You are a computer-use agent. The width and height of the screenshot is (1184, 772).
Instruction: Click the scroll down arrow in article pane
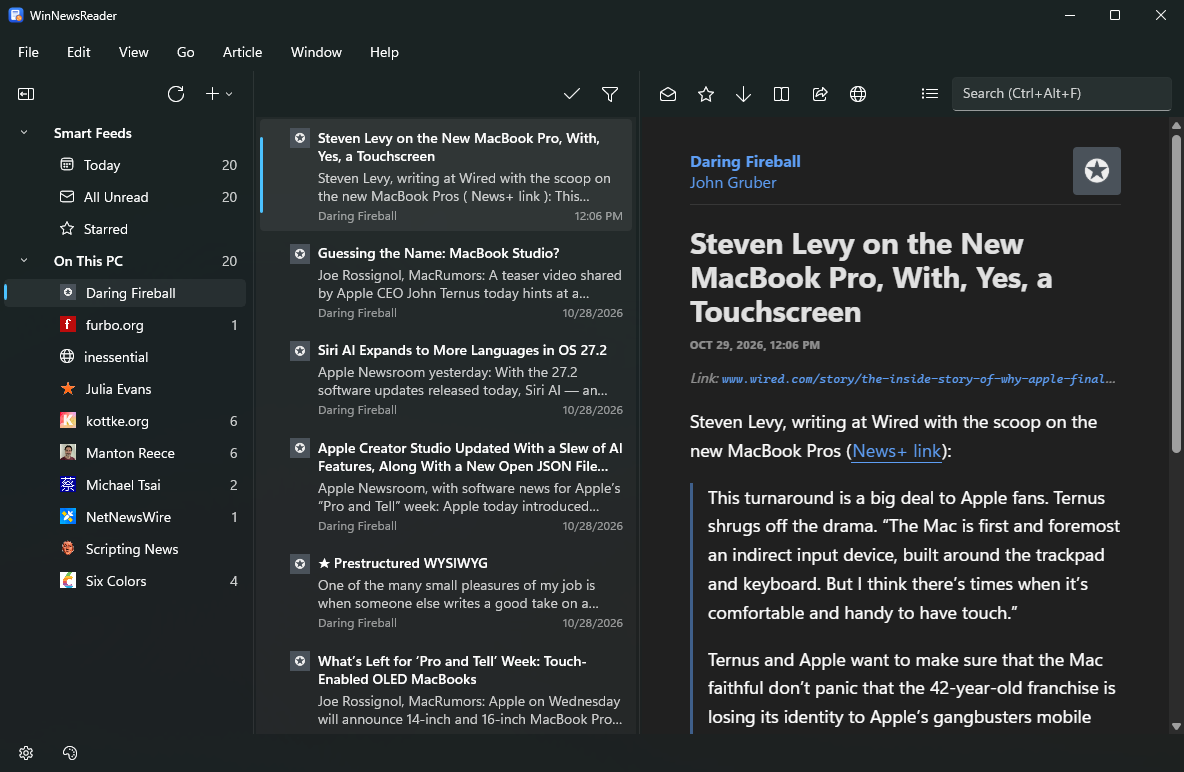click(x=1176, y=727)
